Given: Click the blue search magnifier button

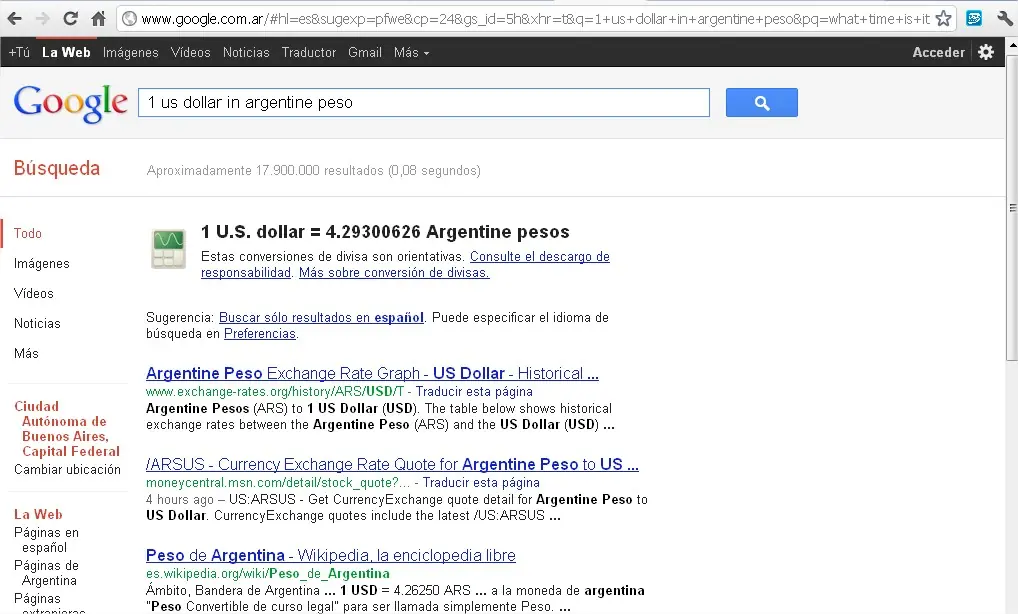Looking at the screenshot, I should (x=762, y=103).
